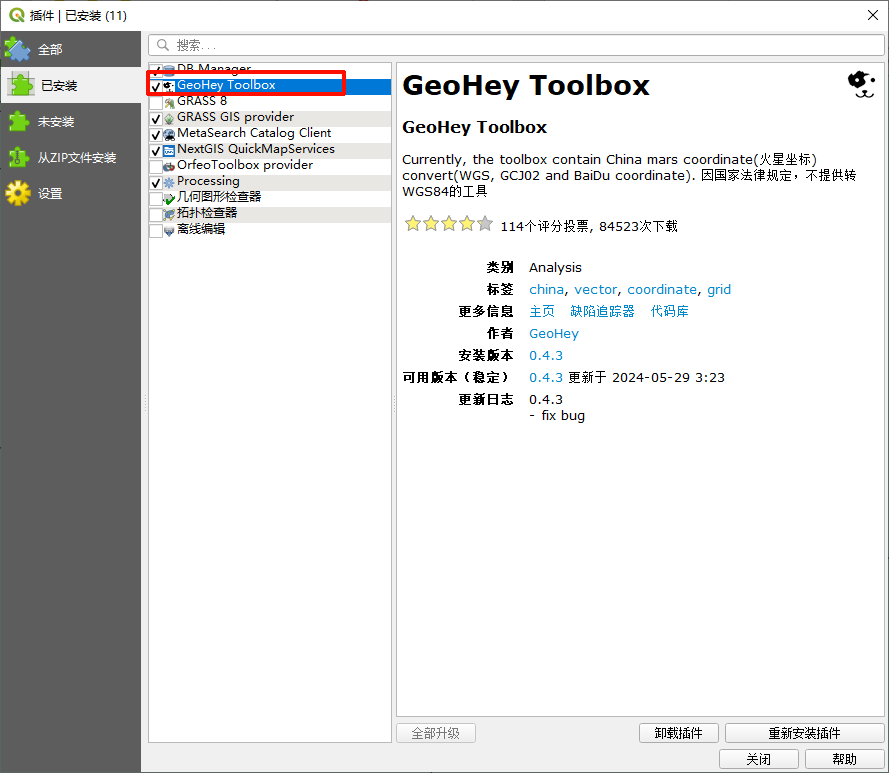889x773 pixels.
Task: Click the available version 0.4.3 link
Action: point(546,378)
